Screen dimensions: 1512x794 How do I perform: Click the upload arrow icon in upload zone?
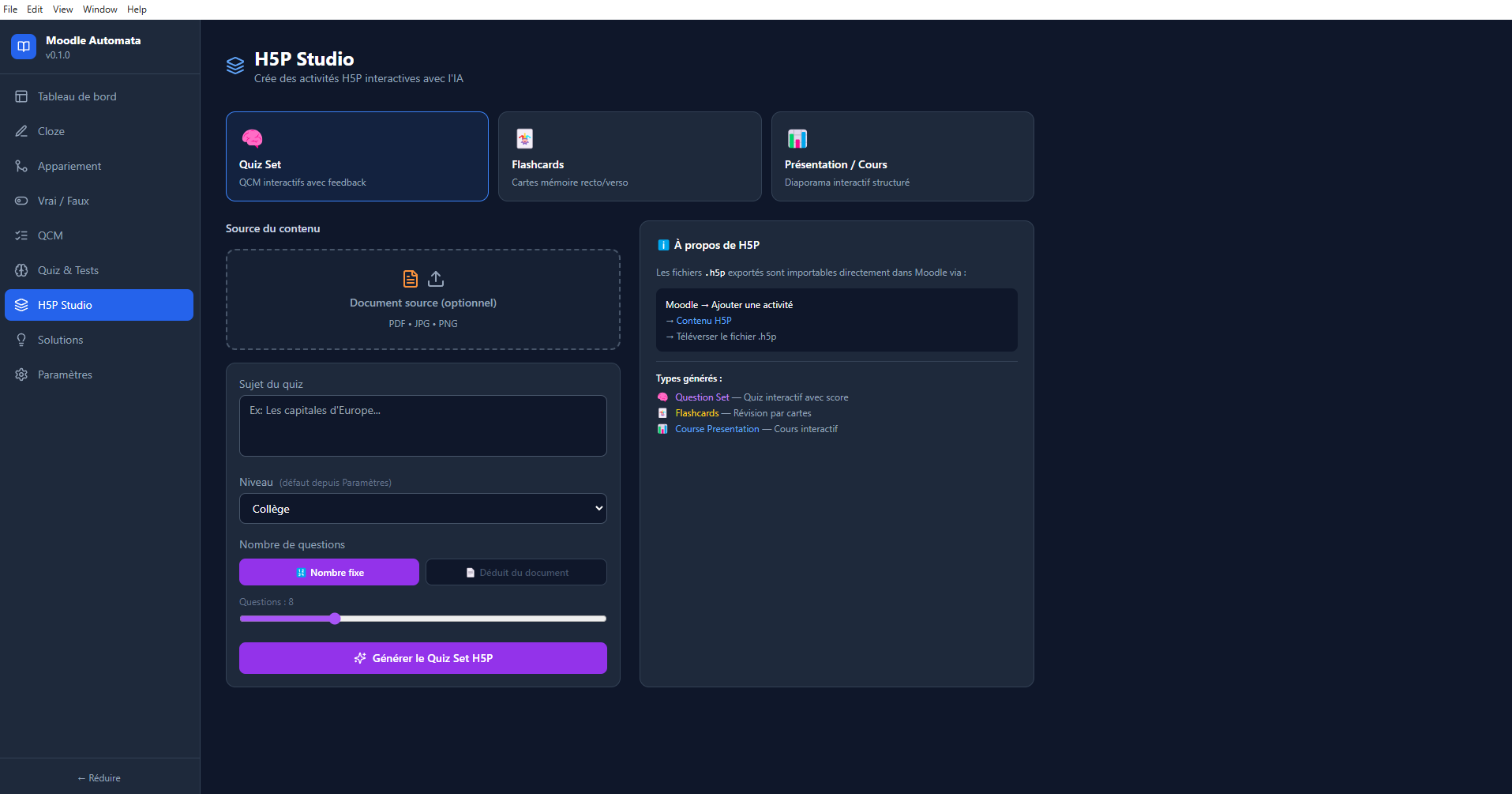(x=436, y=279)
